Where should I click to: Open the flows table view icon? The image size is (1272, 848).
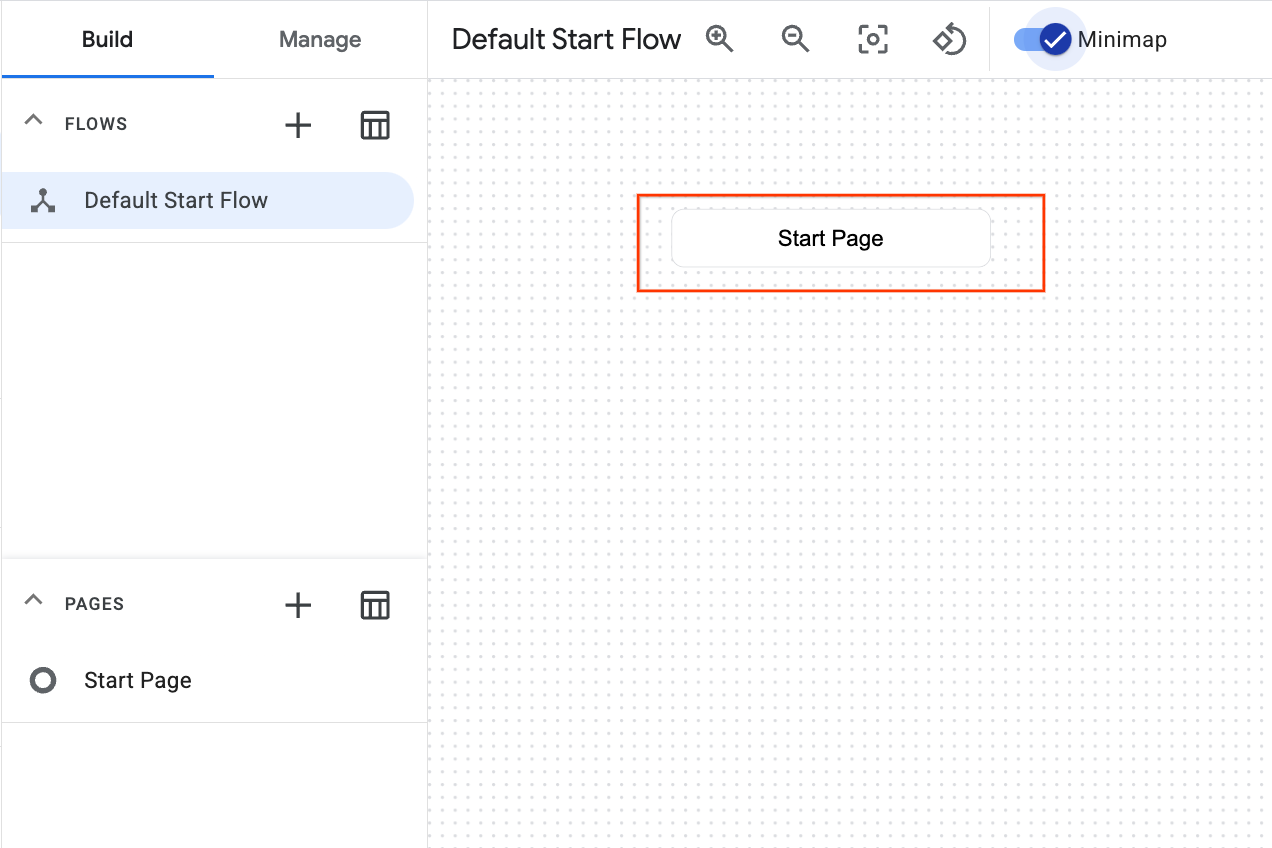[x=375, y=125]
